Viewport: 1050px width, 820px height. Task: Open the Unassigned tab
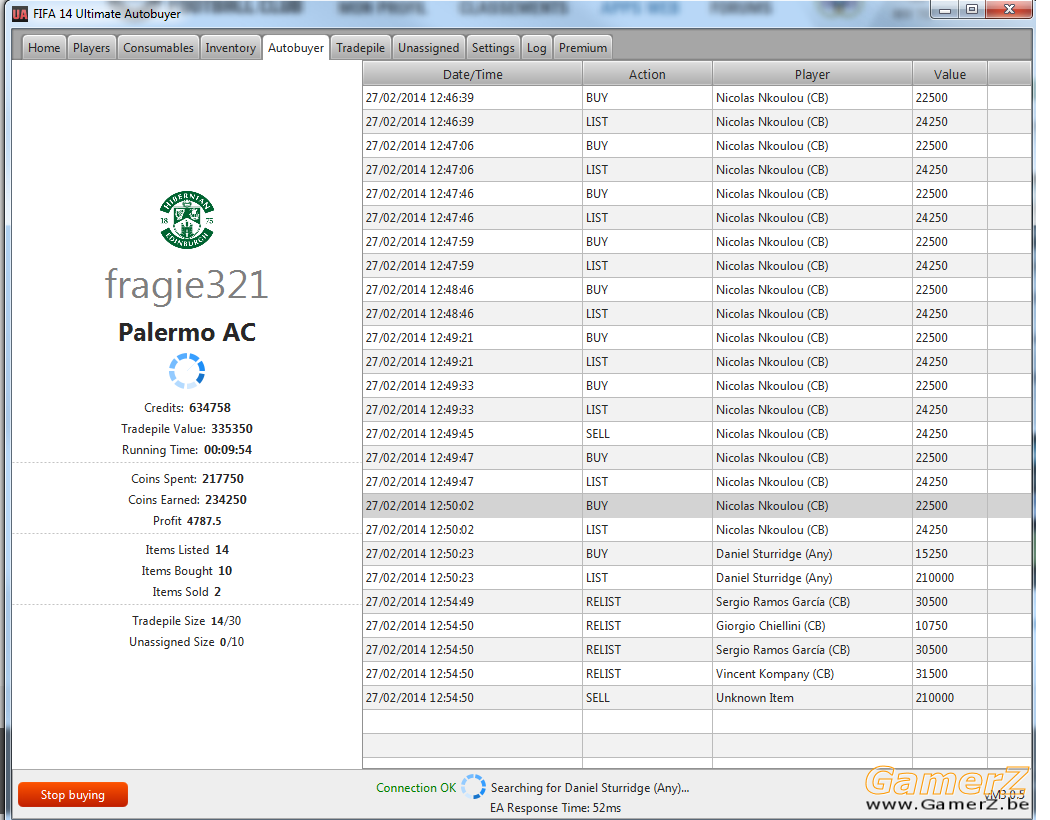429,48
